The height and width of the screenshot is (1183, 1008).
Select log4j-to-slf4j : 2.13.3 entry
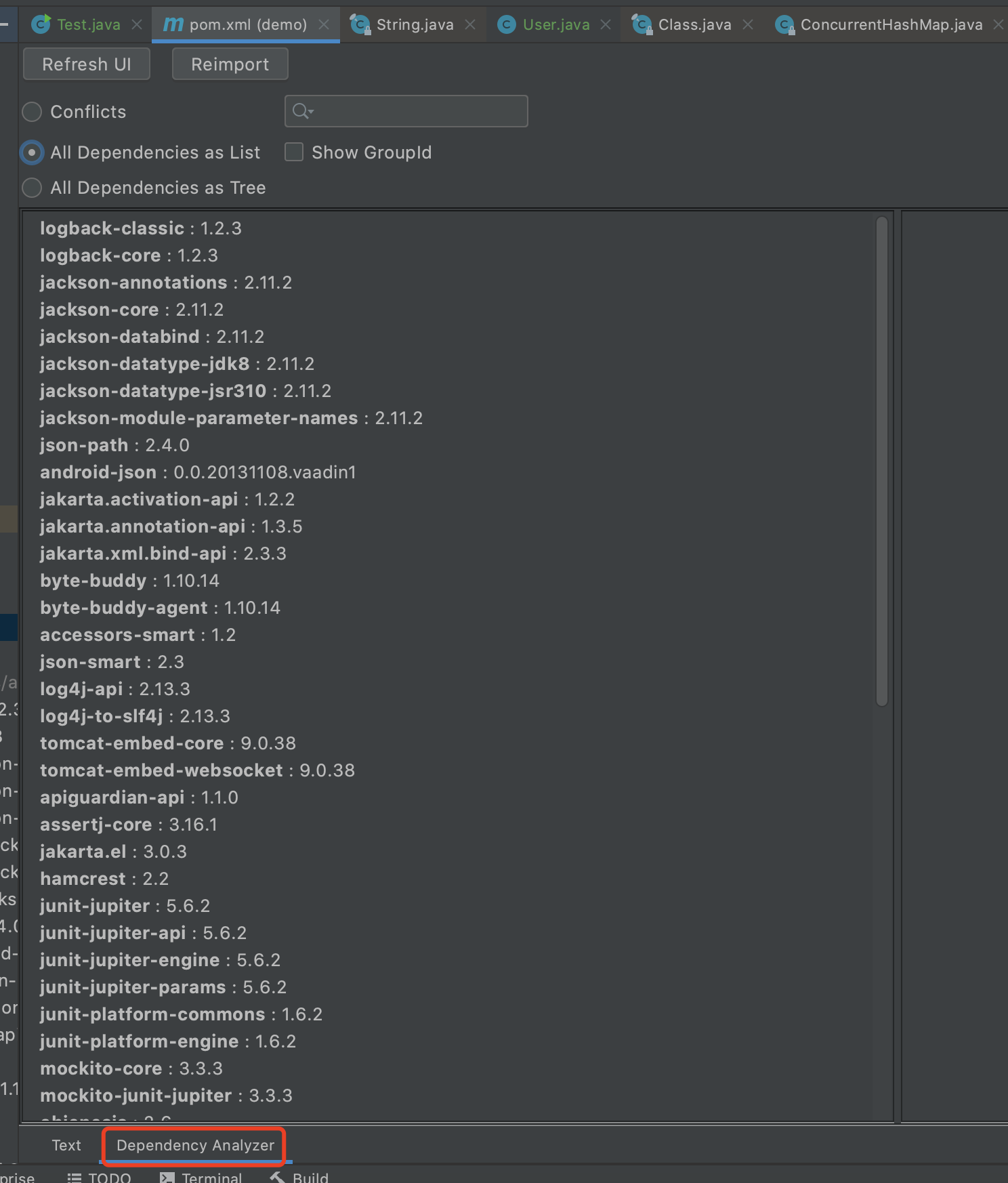135,716
